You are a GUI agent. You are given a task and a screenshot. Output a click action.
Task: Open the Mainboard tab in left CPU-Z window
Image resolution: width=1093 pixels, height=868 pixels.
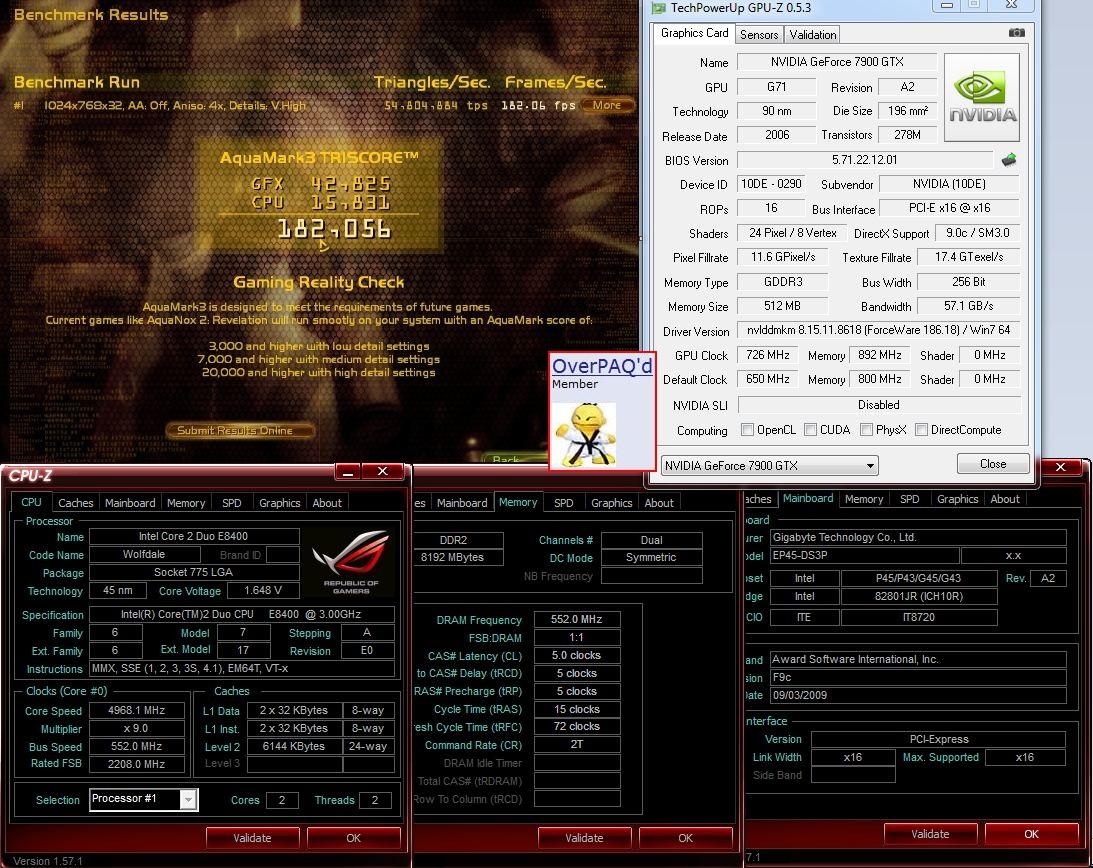[x=130, y=503]
